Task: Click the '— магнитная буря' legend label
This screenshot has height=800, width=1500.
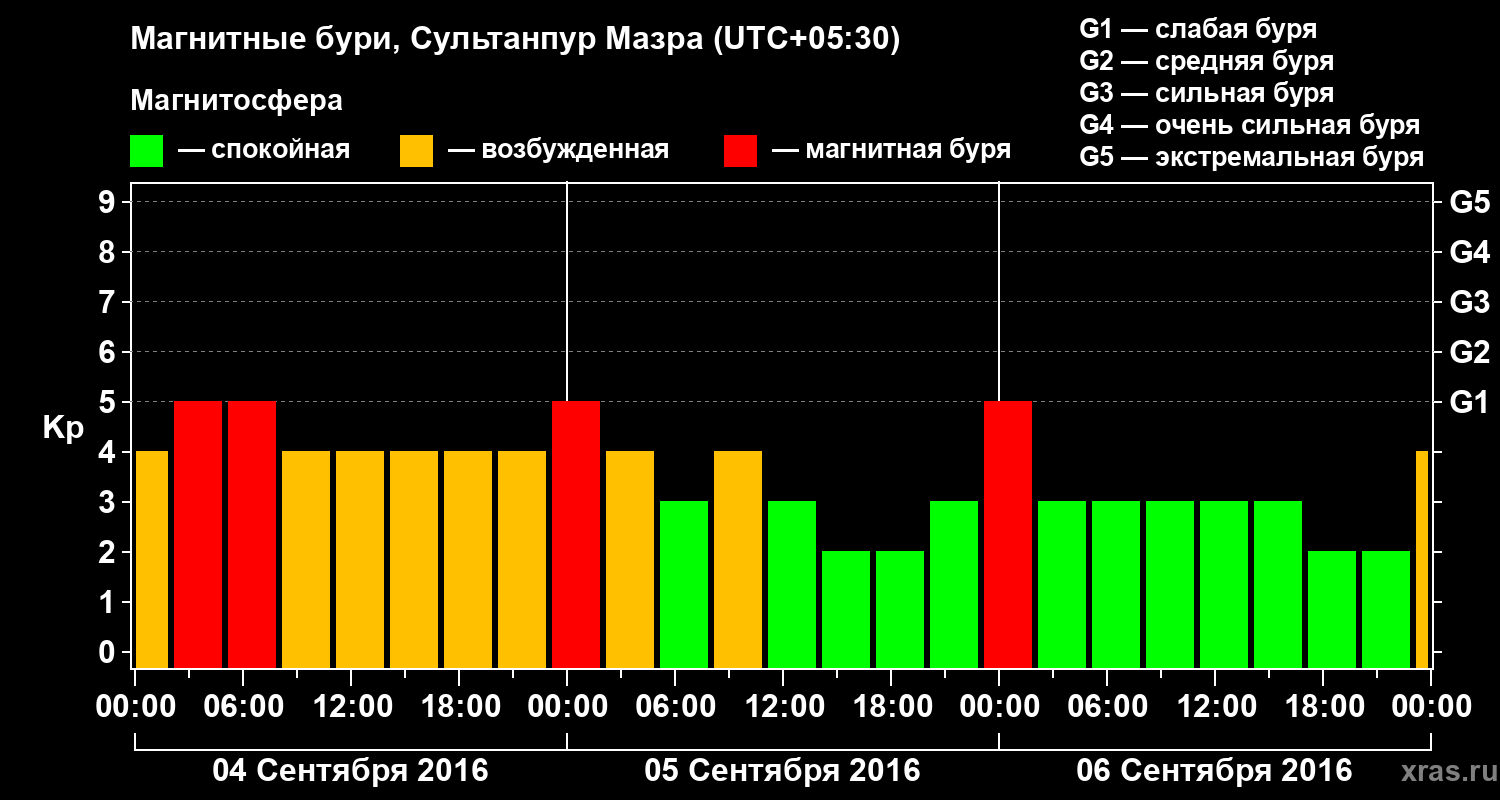Action: 891,151
